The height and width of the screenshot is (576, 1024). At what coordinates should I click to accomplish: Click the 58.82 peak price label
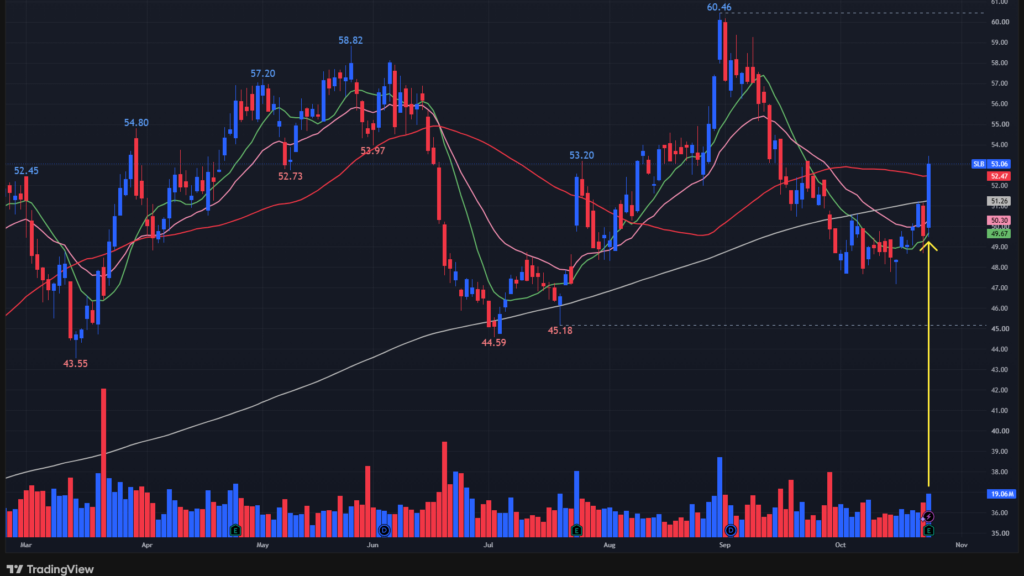[x=351, y=40]
